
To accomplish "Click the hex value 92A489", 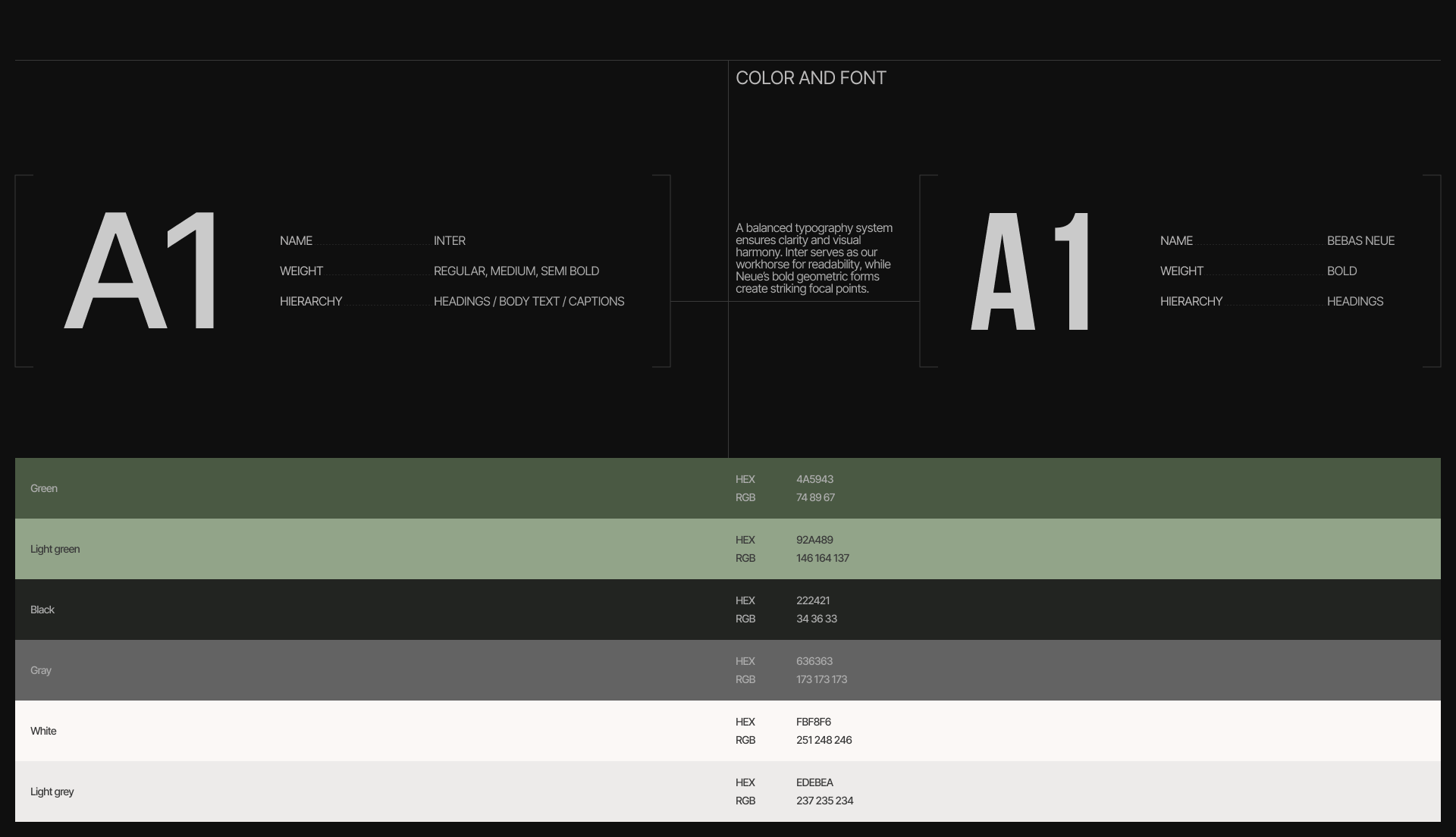I will pos(814,541).
